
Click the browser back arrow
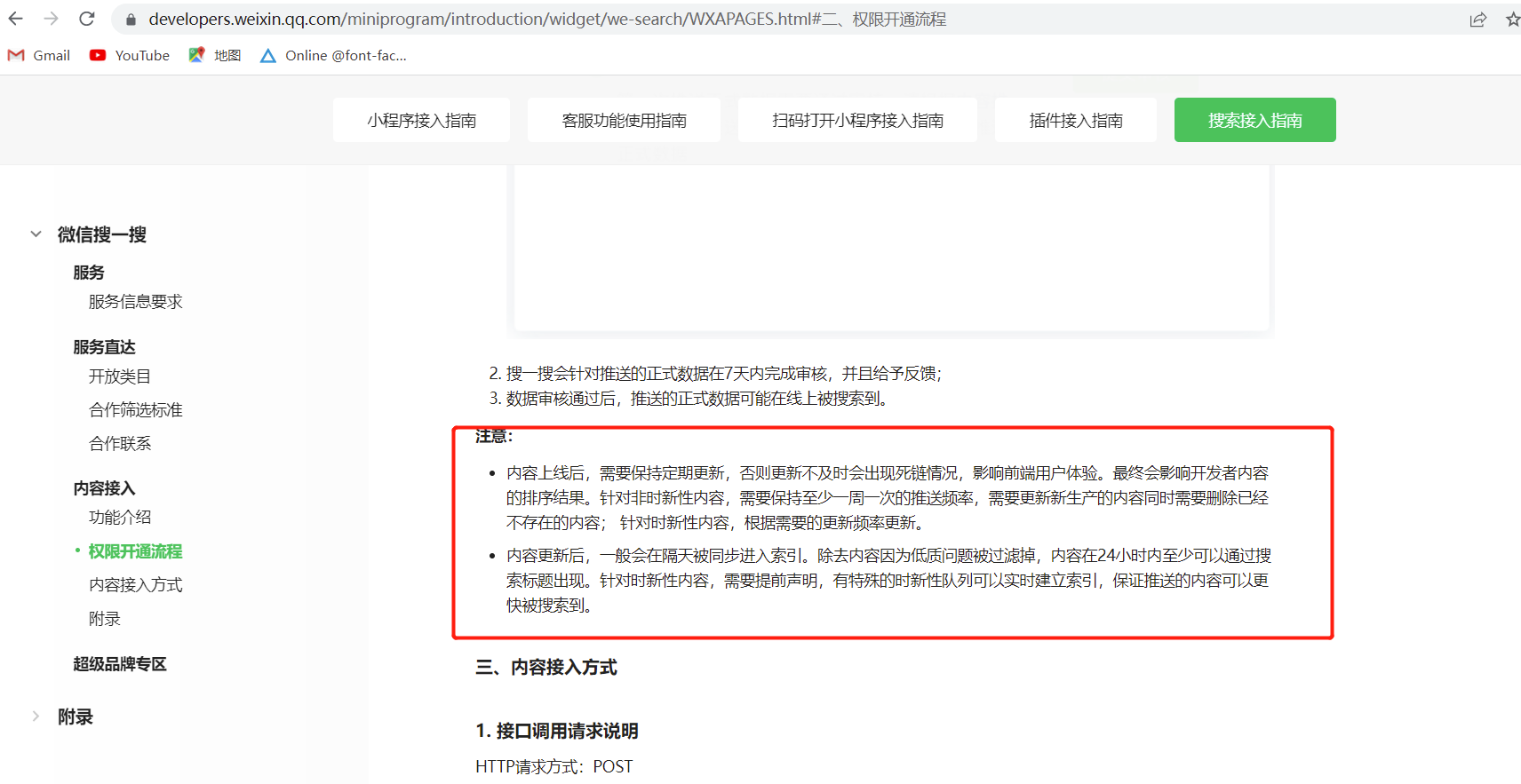coord(16,19)
